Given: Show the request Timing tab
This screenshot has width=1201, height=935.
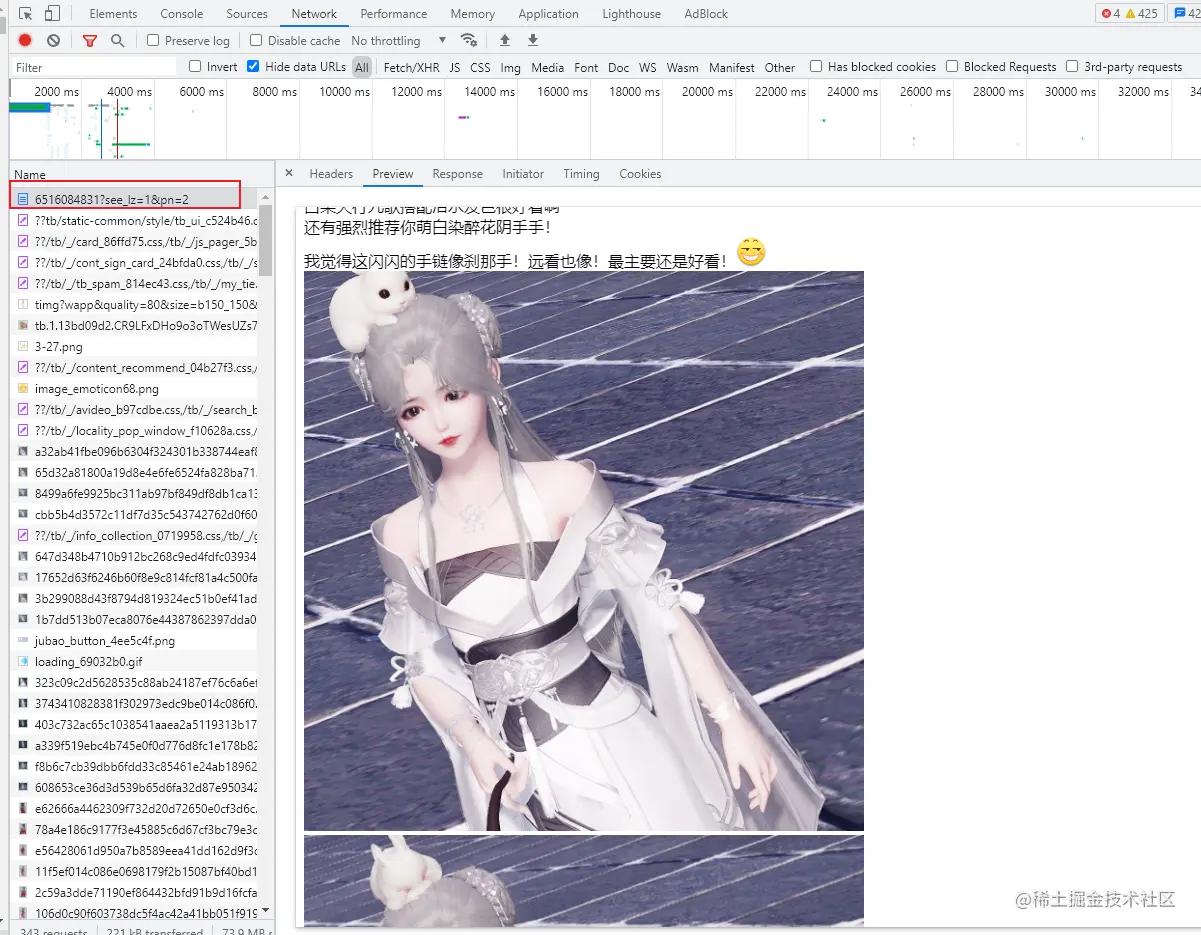Looking at the screenshot, I should click(581, 174).
